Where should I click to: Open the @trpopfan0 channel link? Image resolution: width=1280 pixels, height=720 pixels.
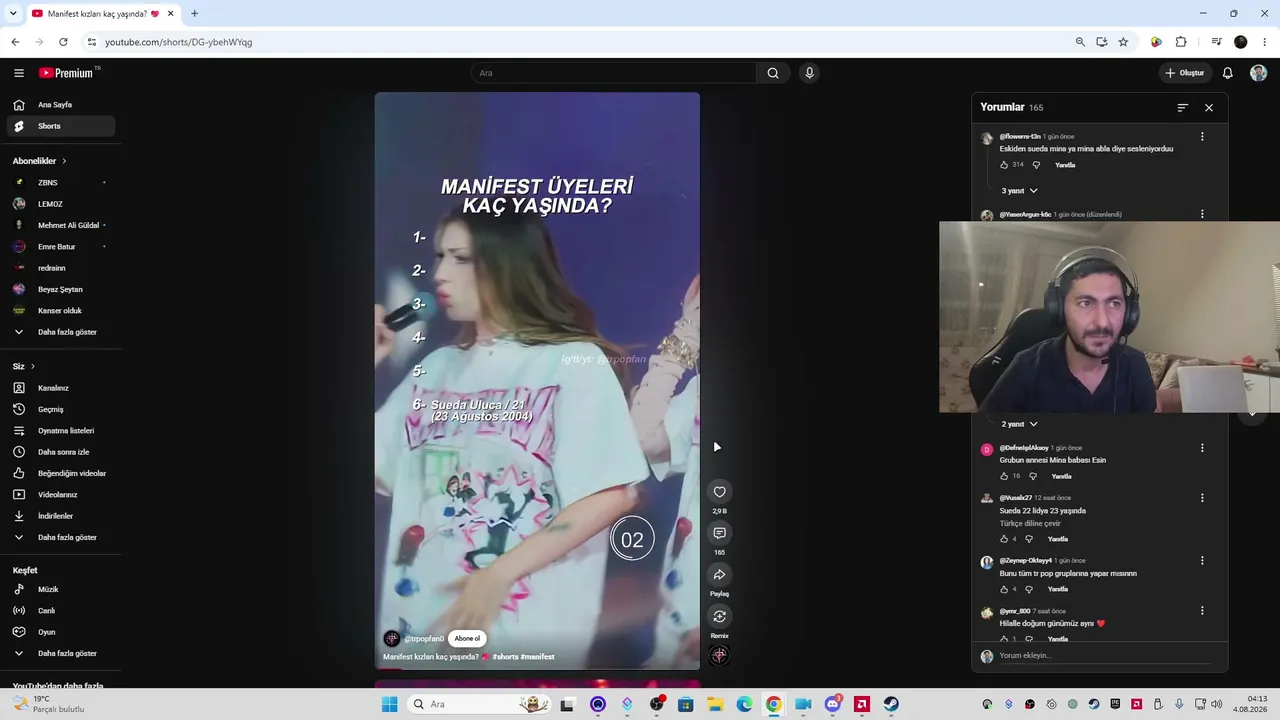coord(423,638)
